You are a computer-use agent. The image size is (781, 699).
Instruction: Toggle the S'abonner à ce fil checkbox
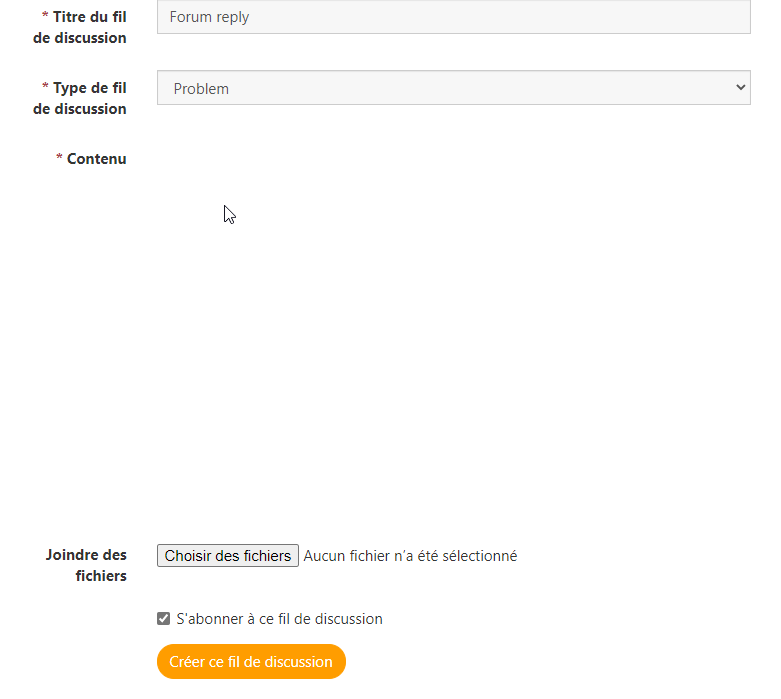click(x=164, y=619)
